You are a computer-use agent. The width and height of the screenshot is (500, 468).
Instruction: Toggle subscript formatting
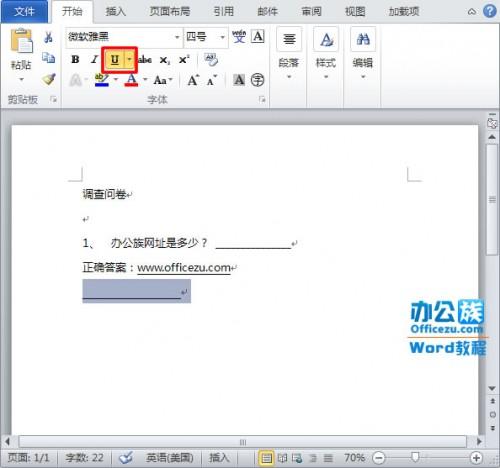tap(164, 60)
